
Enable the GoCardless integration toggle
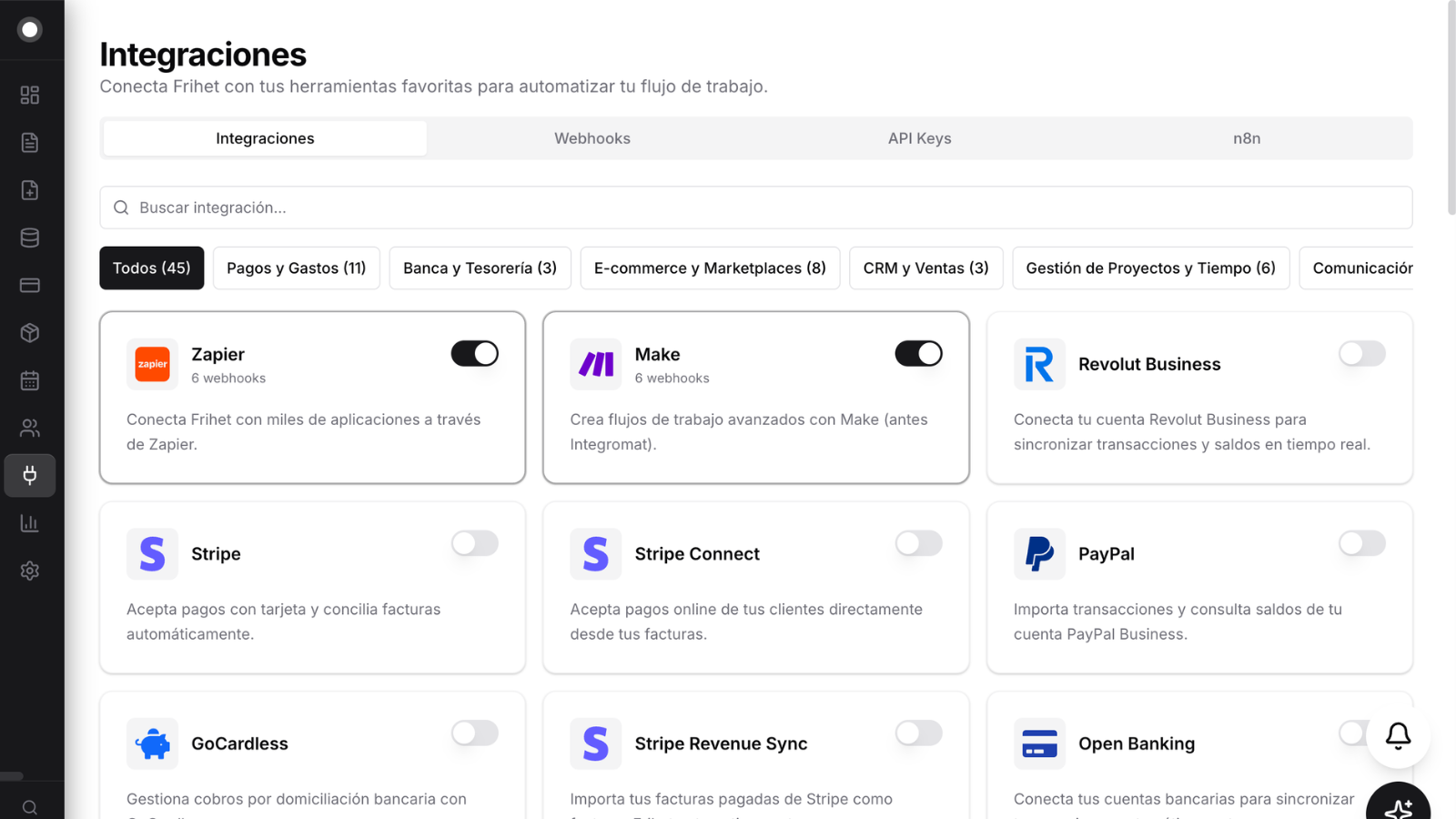tap(475, 733)
